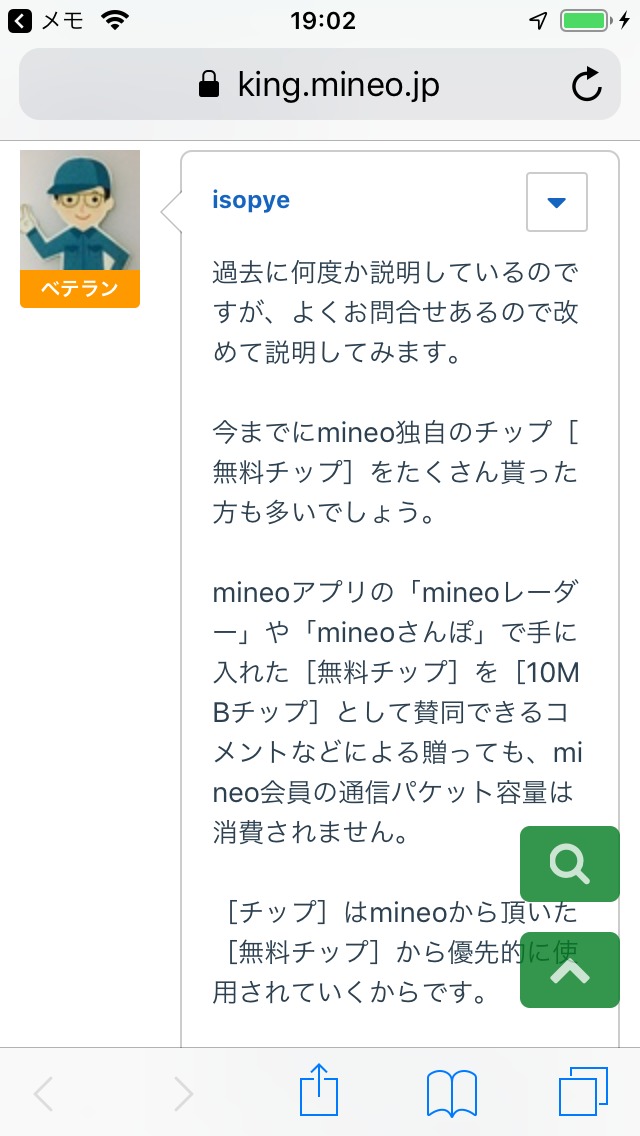Return to the メモ app
The width and height of the screenshot is (640, 1136).
point(46,20)
